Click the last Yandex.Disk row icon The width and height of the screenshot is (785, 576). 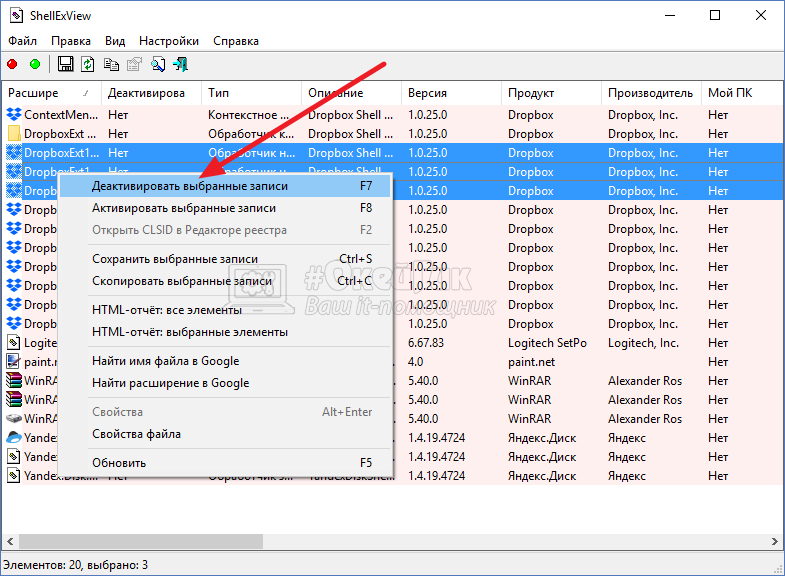click(13, 475)
